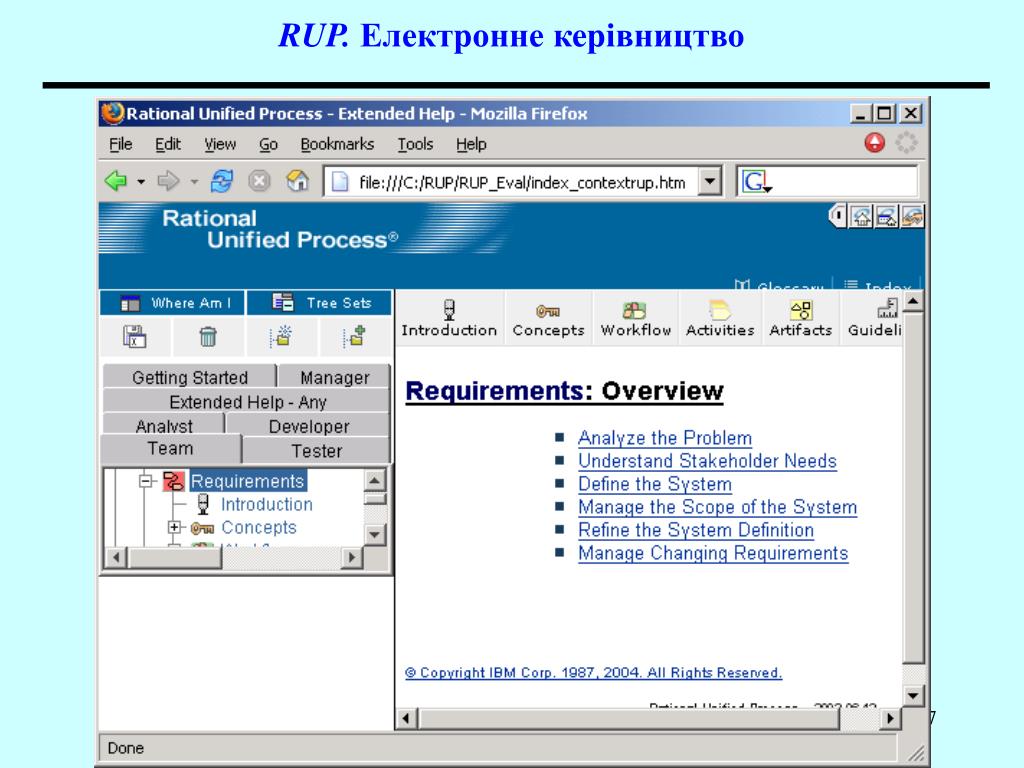This screenshot has height=768, width=1024.
Task: Switch to the Where Am I tab
Action: (x=173, y=303)
